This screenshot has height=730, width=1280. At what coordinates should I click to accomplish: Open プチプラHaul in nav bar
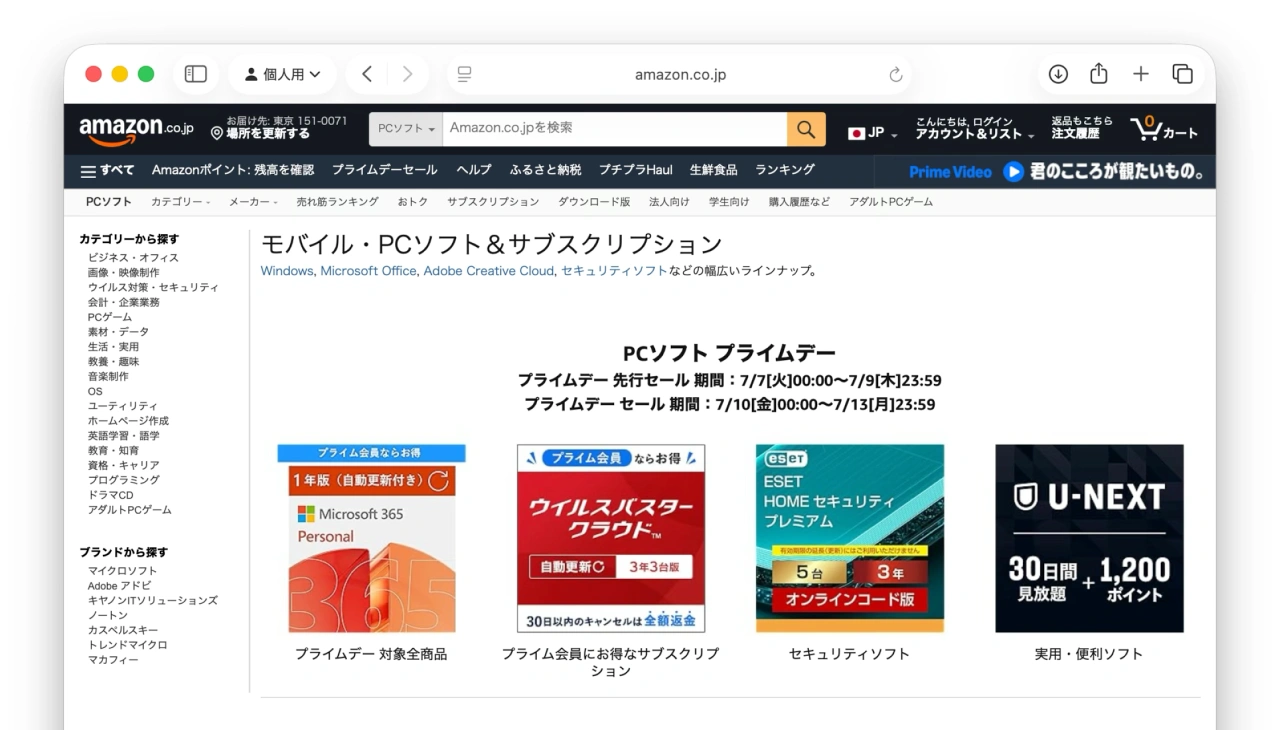tap(636, 170)
